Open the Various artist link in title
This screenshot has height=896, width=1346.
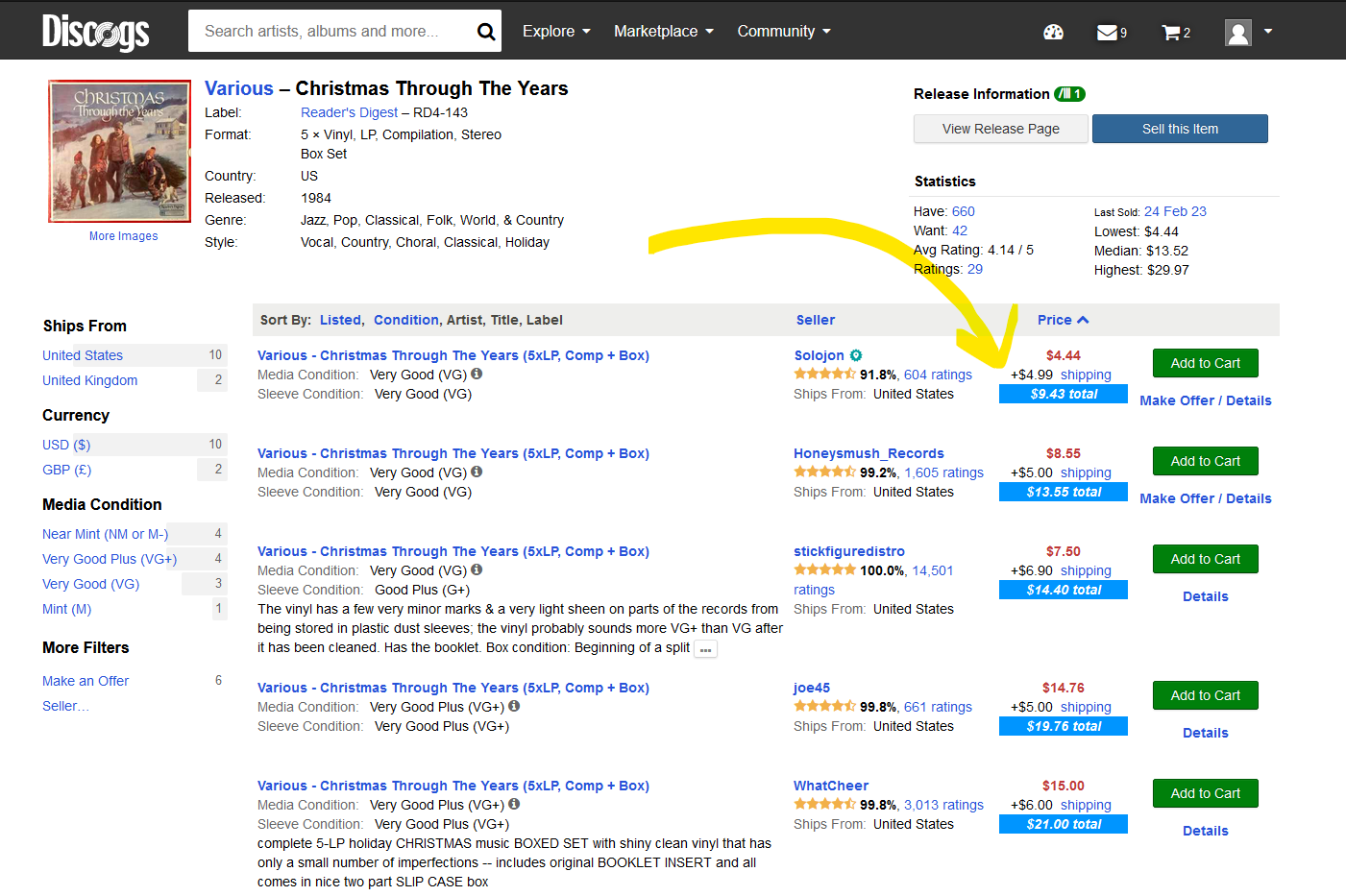pos(238,88)
